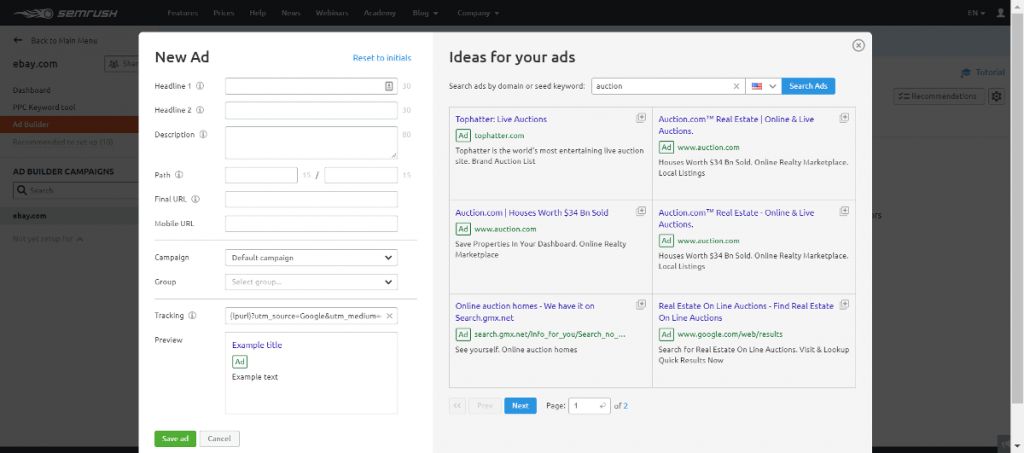Close the New Ad dialog
Viewport: 1024px width, 453px height.
point(859,45)
